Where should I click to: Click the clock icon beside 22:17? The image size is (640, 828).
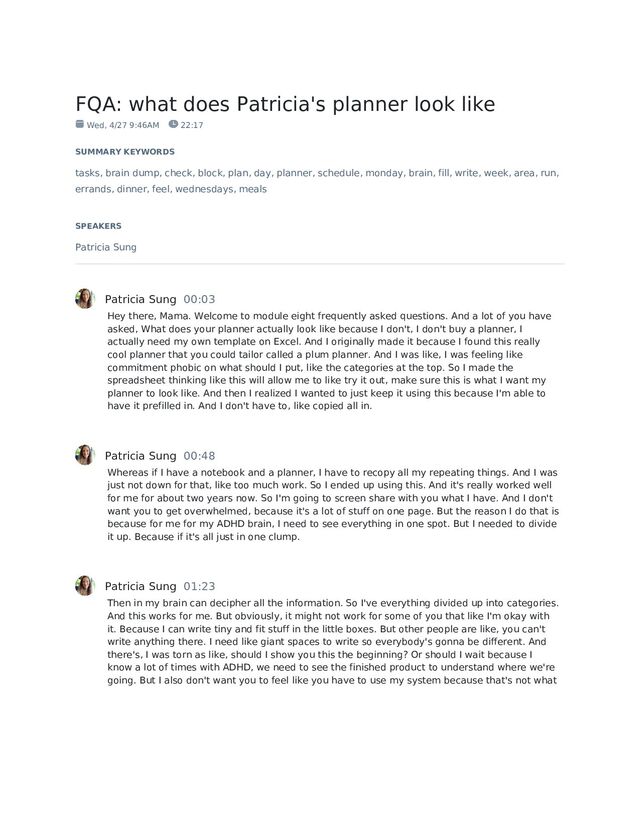[x=173, y=125]
